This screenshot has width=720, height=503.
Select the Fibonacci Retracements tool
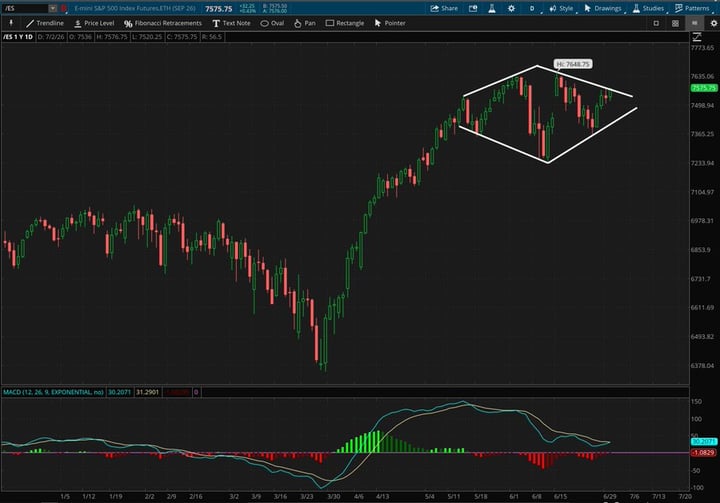[x=163, y=23]
